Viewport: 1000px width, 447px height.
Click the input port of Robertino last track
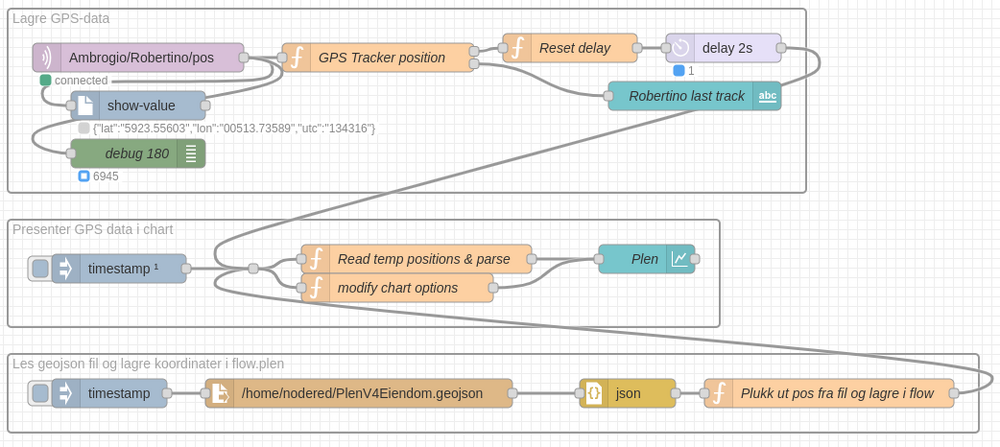point(608,96)
